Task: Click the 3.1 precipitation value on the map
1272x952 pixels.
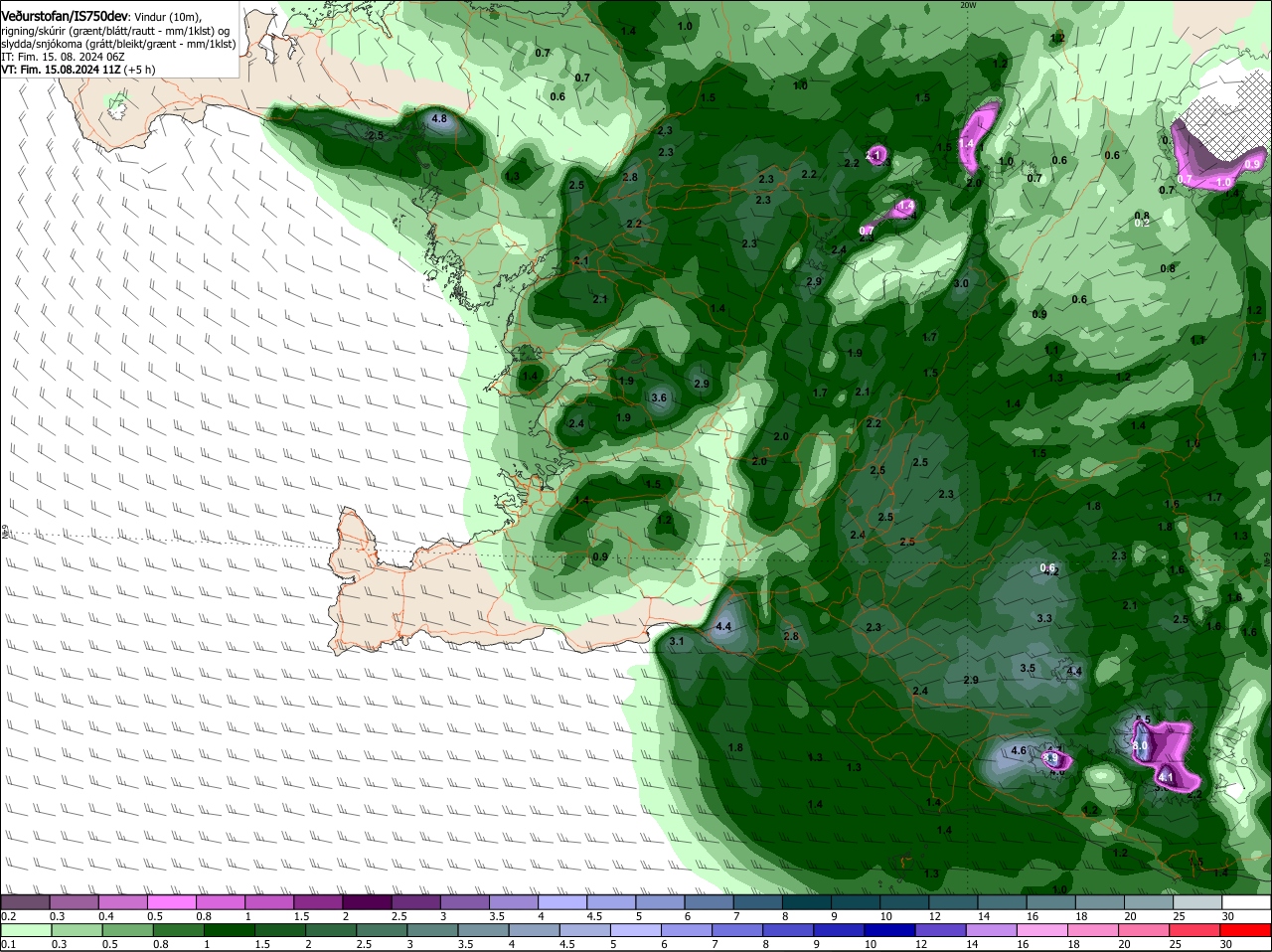Action: tap(677, 642)
